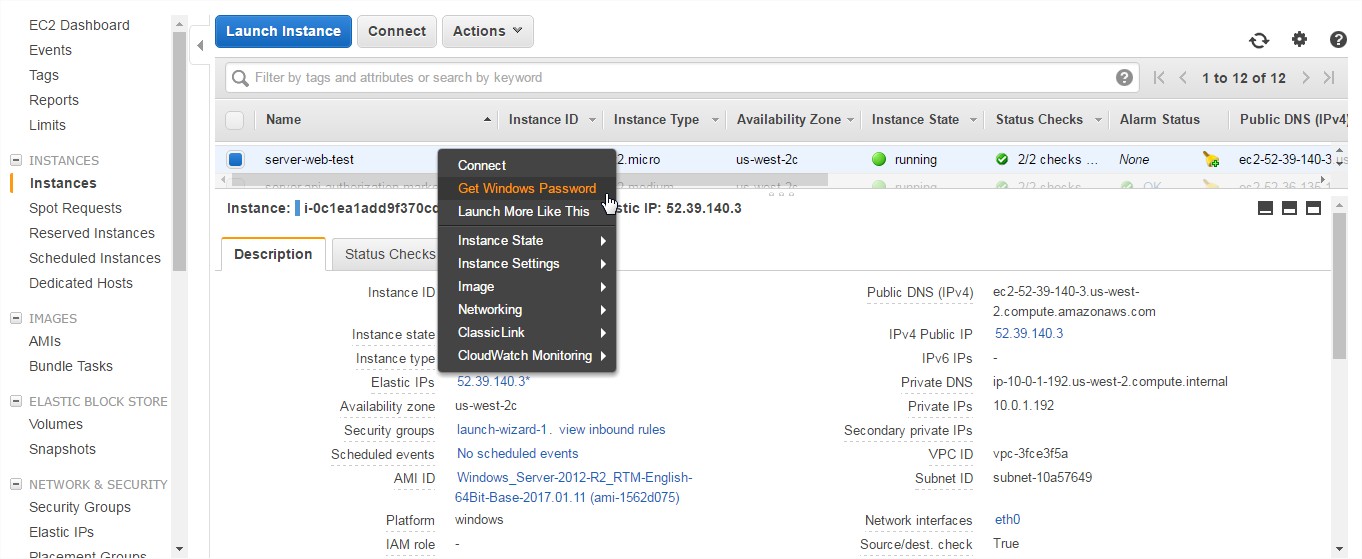Open Spot Requests in the sidebar

(75, 208)
